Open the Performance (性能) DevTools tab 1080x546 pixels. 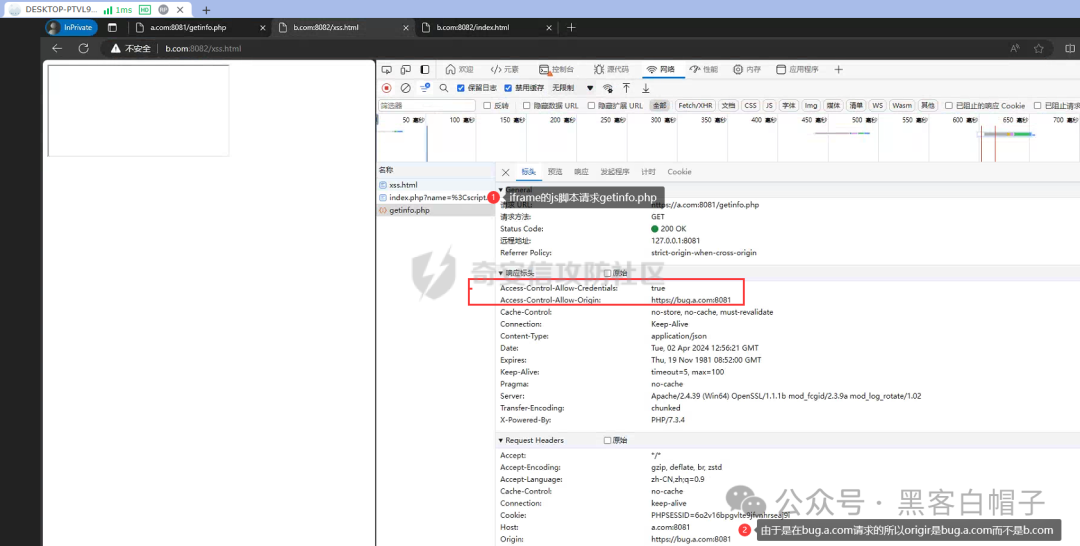coord(704,70)
